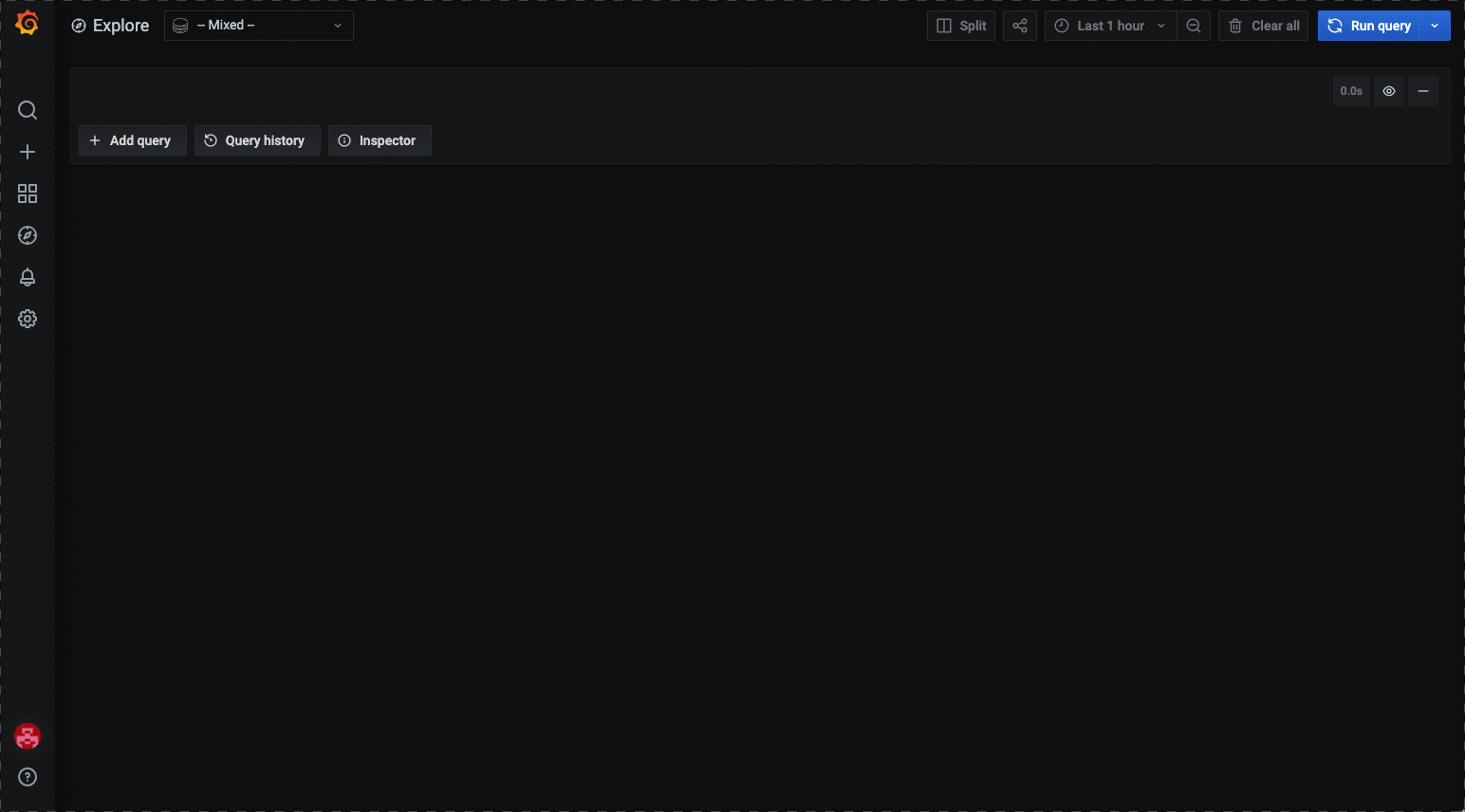The height and width of the screenshot is (812, 1465).
Task: Select the Explore compass icon in sidebar
Action: point(28,235)
